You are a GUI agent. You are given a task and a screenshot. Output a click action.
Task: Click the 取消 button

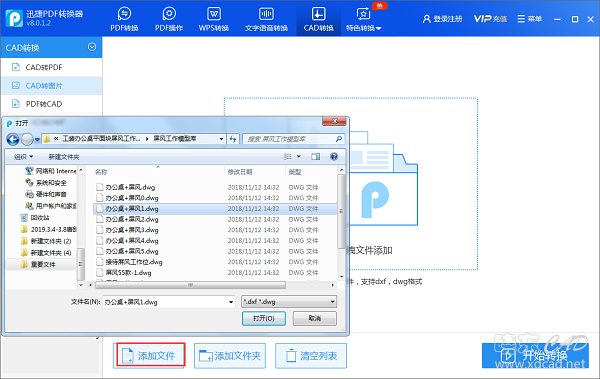click(315, 318)
